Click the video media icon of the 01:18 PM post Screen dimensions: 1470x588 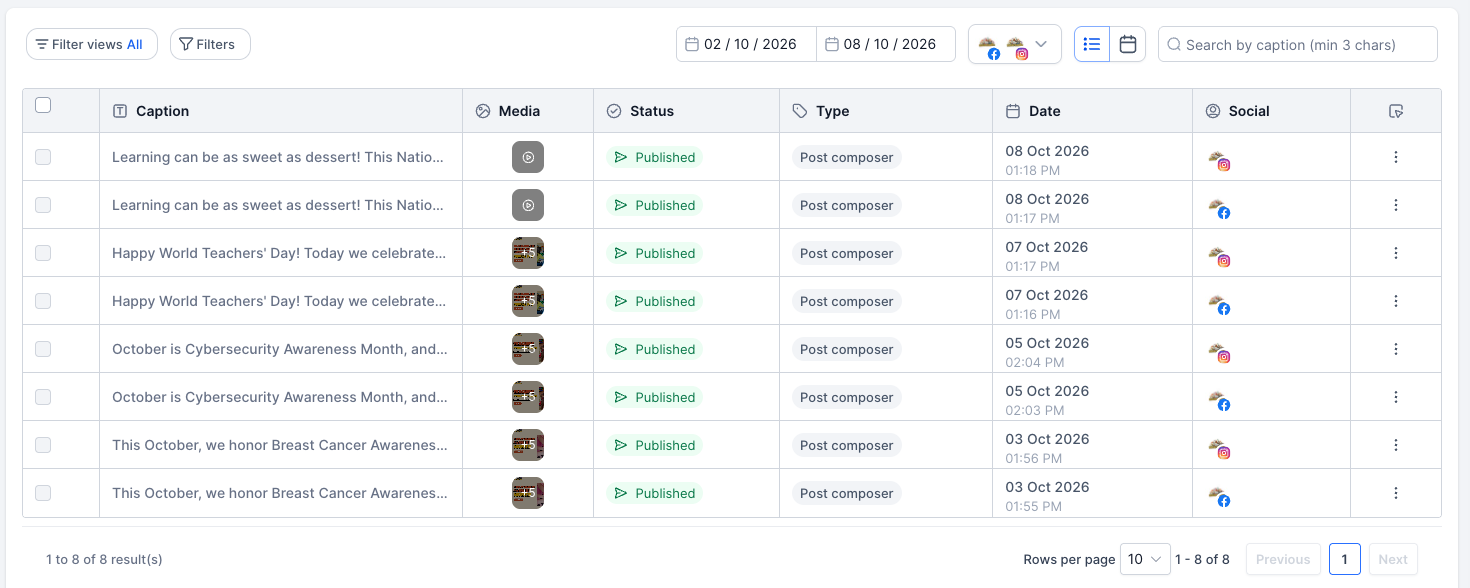[x=528, y=157]
